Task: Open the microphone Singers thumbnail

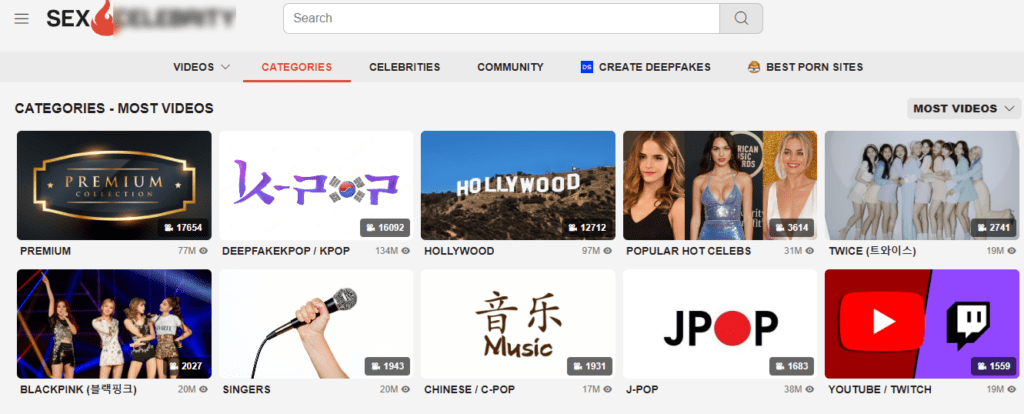Action: [x=316, y=324]
